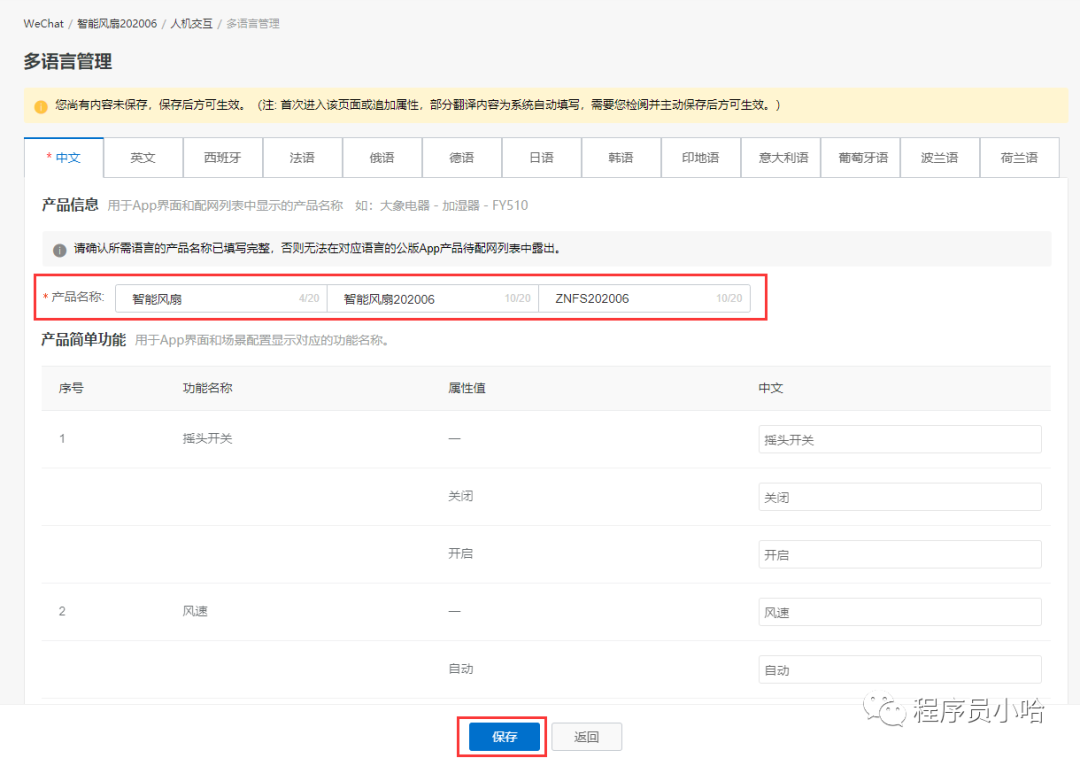Edit the 风速 Chinese translation field
1080x758 pixels.
899,612
